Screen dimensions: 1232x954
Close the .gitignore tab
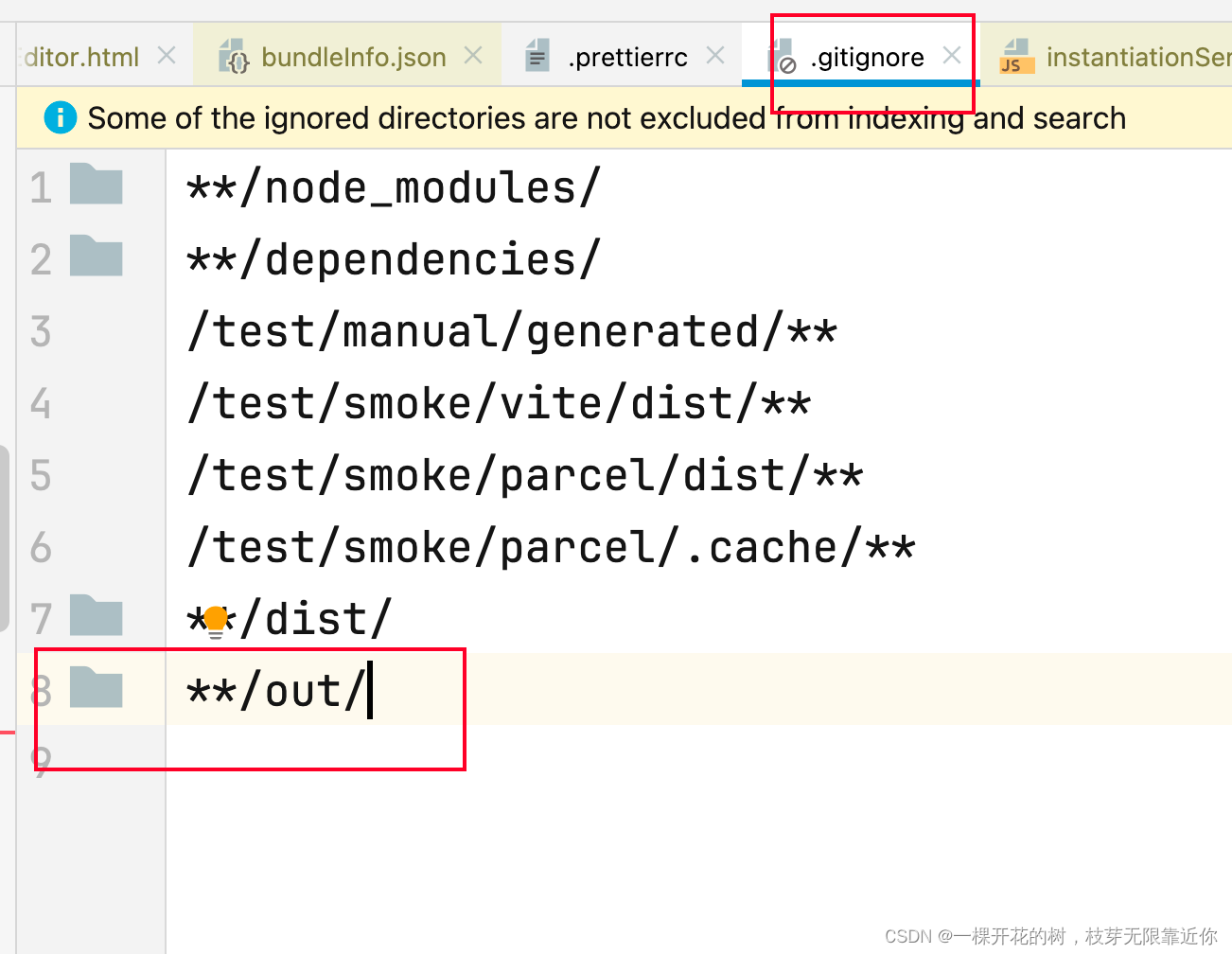(952, 56)
